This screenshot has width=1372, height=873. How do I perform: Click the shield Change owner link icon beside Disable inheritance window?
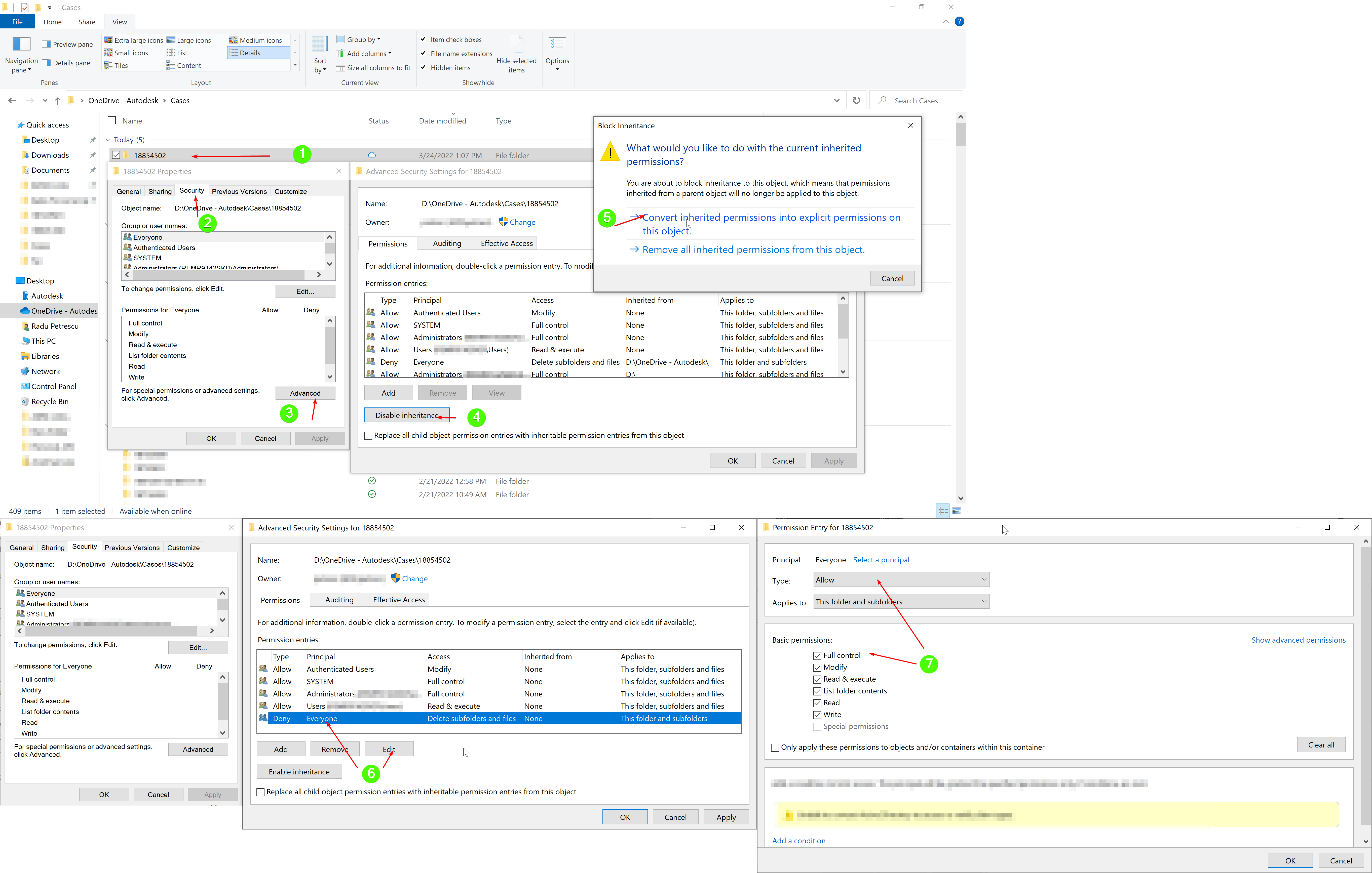503,222
